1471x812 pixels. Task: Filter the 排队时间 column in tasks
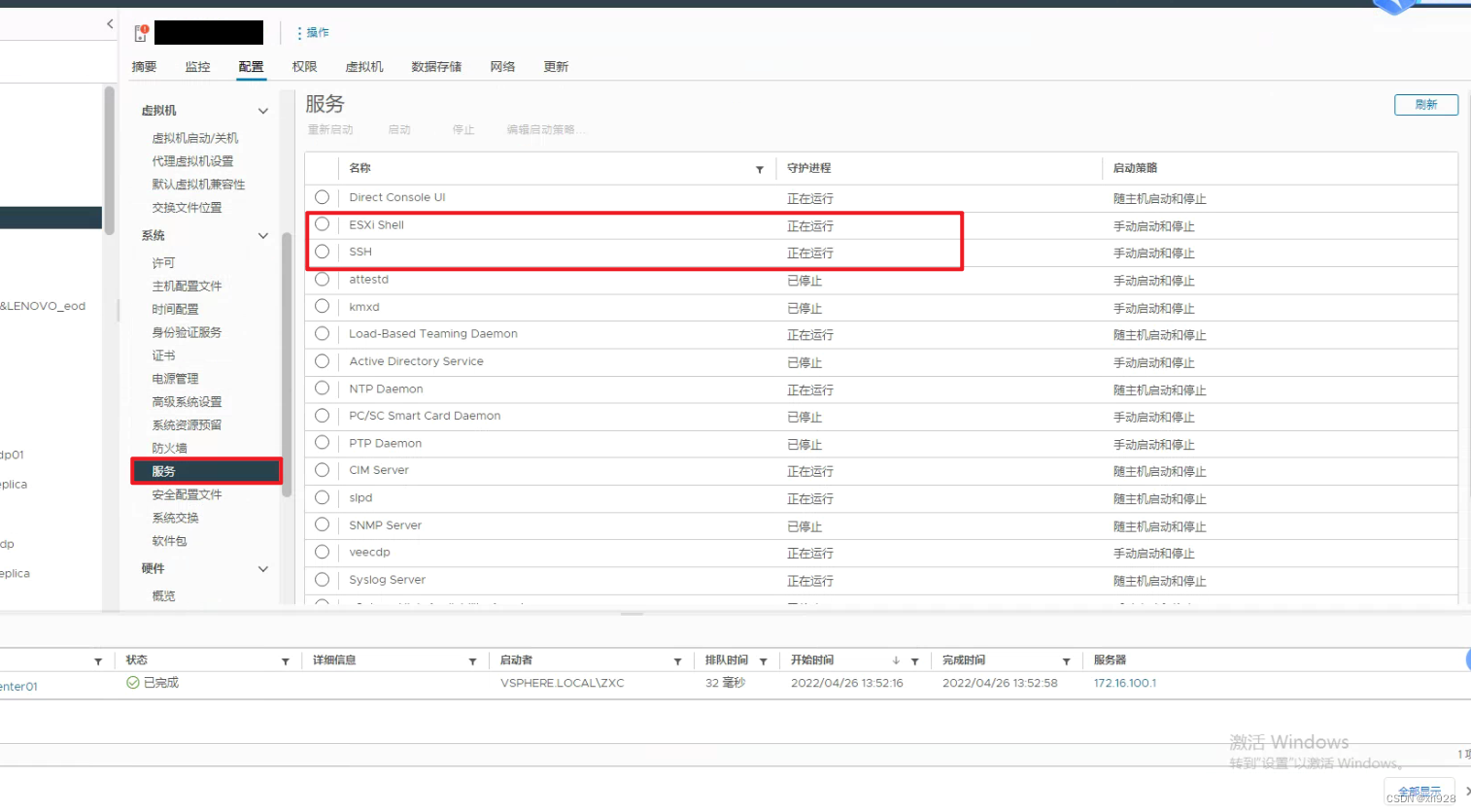[x=764, y=661]
